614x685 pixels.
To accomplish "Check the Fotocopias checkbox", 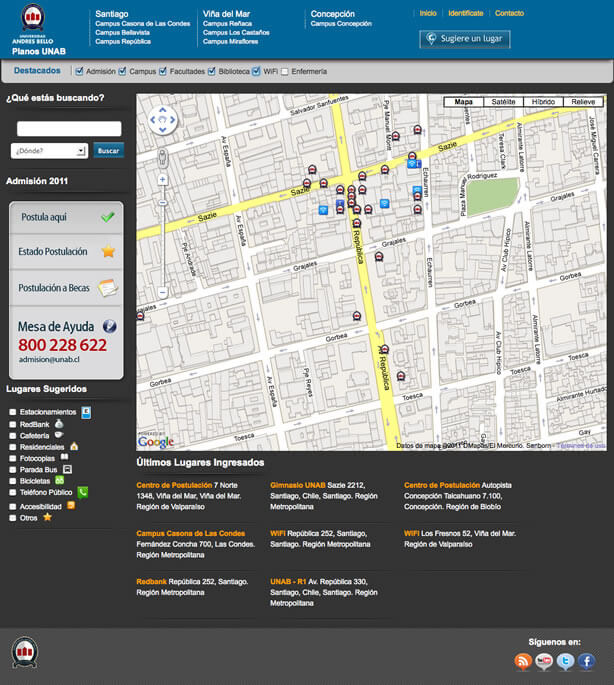I will tap(13, 458).
